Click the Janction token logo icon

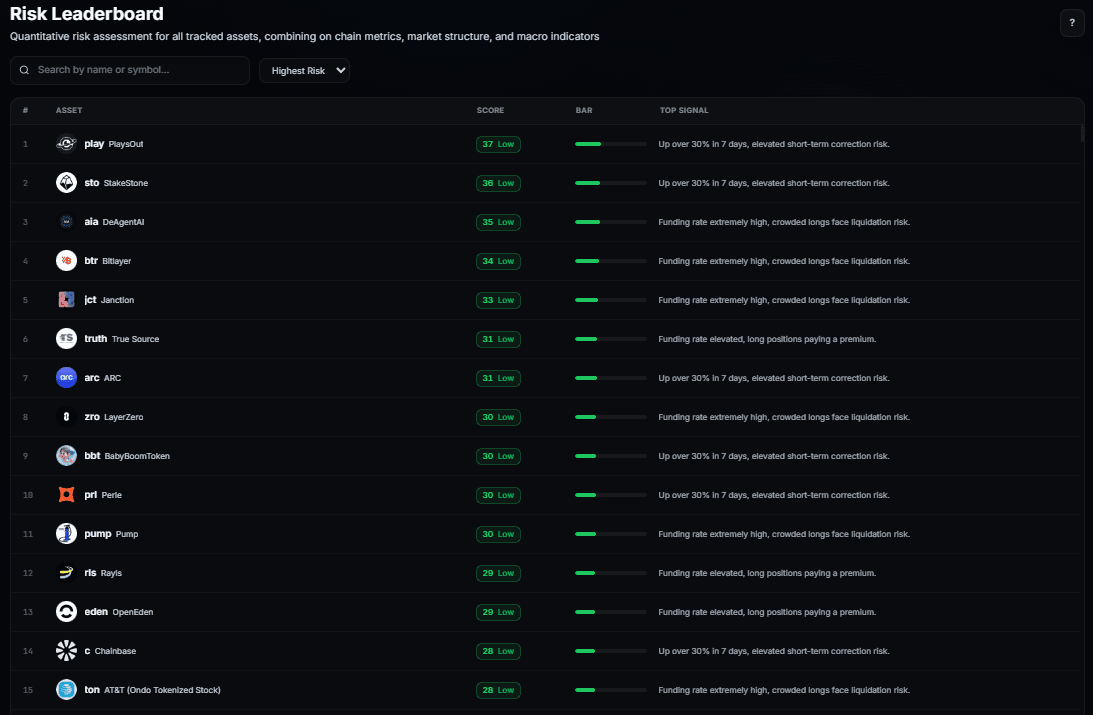tap(66, 300)
